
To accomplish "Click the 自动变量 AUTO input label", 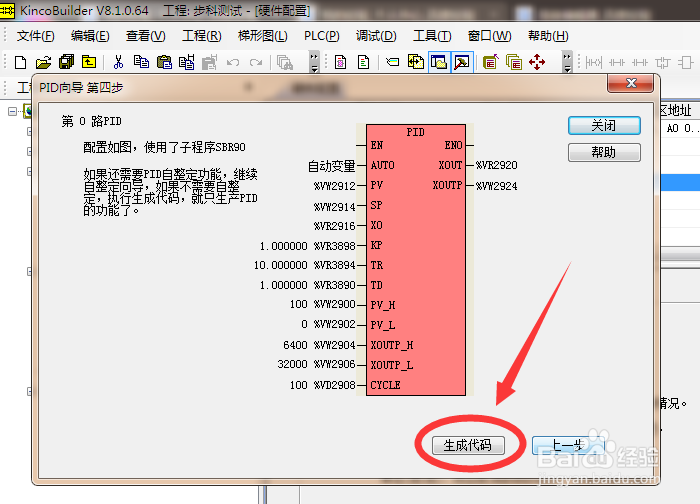I will tap(332, 166).
